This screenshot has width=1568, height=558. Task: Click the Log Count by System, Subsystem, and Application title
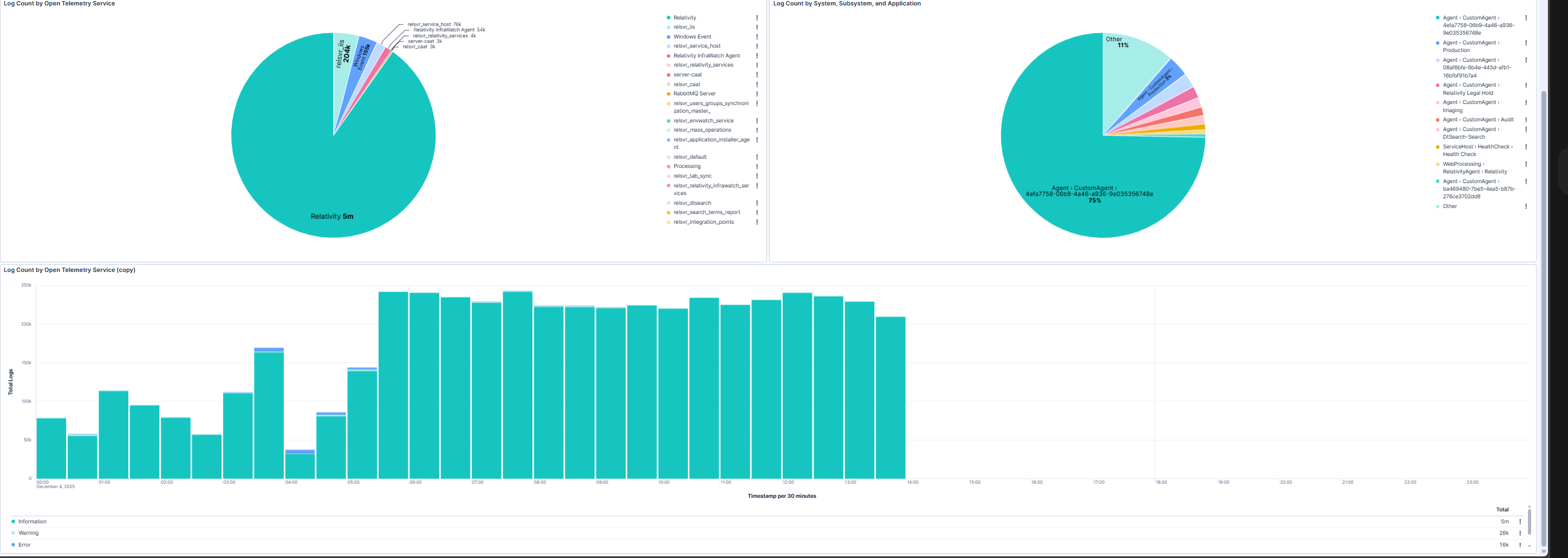846,4
